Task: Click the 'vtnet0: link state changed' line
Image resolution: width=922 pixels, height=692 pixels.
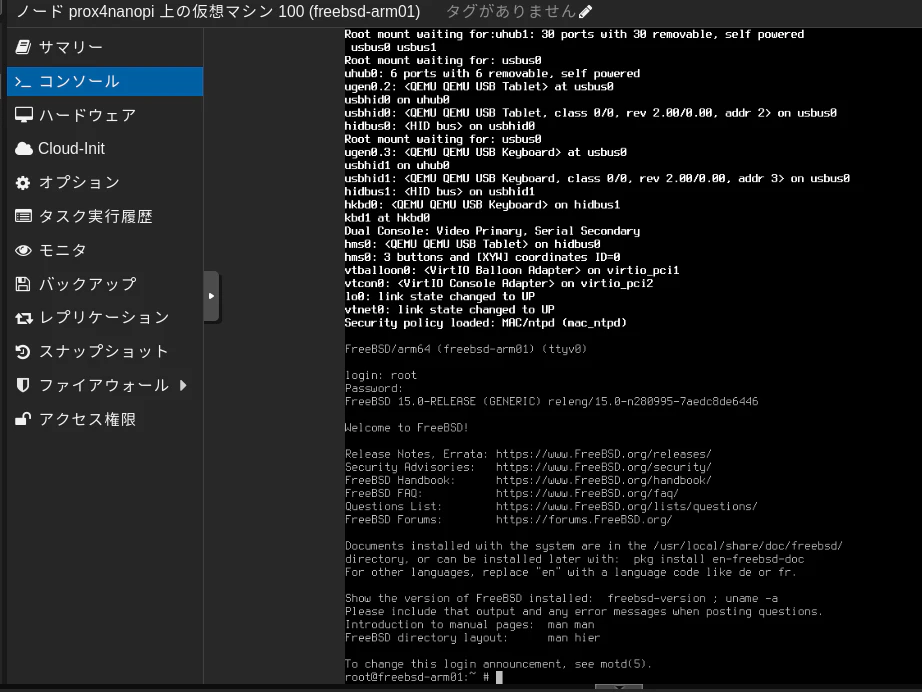Action: coord(449,310)
